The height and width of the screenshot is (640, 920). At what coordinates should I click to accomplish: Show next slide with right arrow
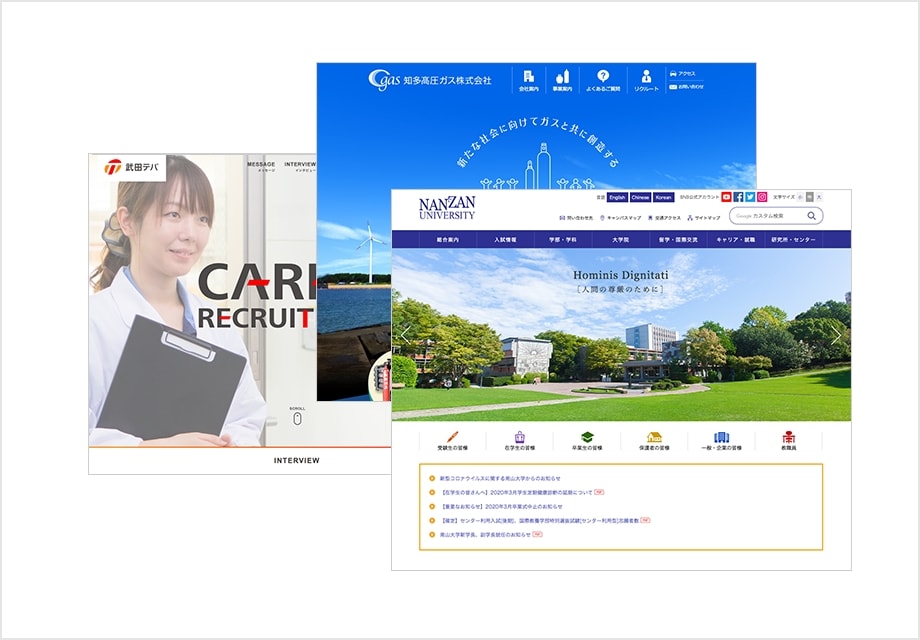click(836, 335)
